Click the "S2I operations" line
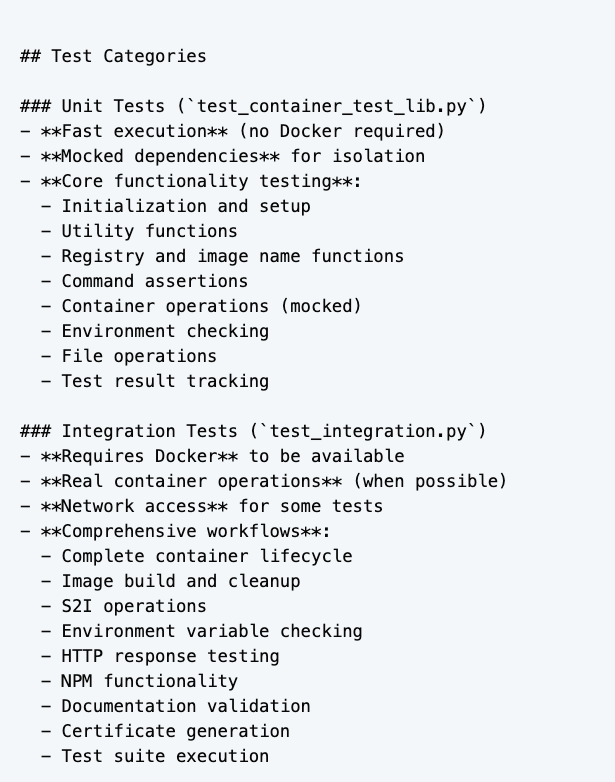The width and height of the screenshot is (615, 782). pyautogui.click(x=134, y=606)
